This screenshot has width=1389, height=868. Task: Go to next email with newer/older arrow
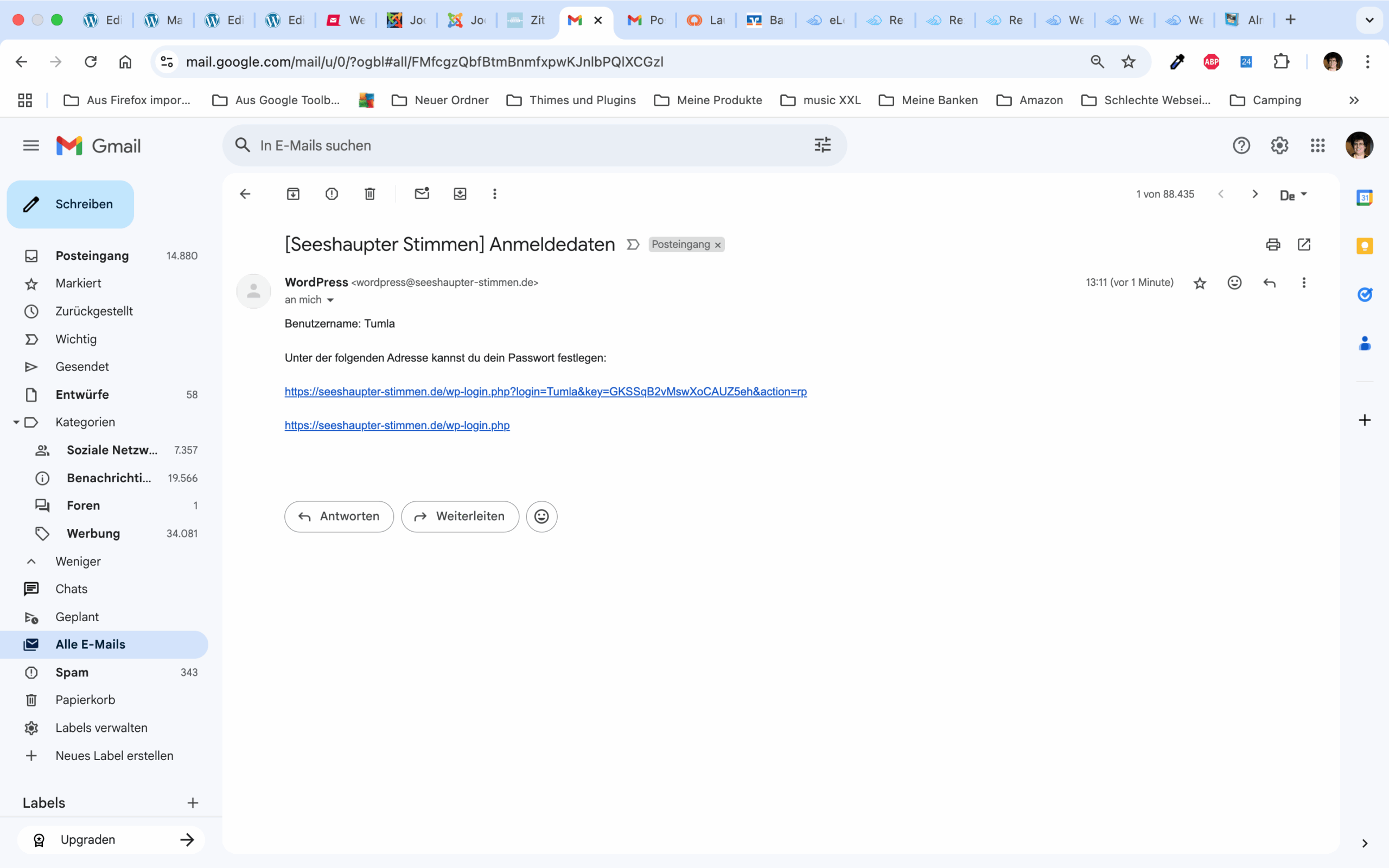1254,194
